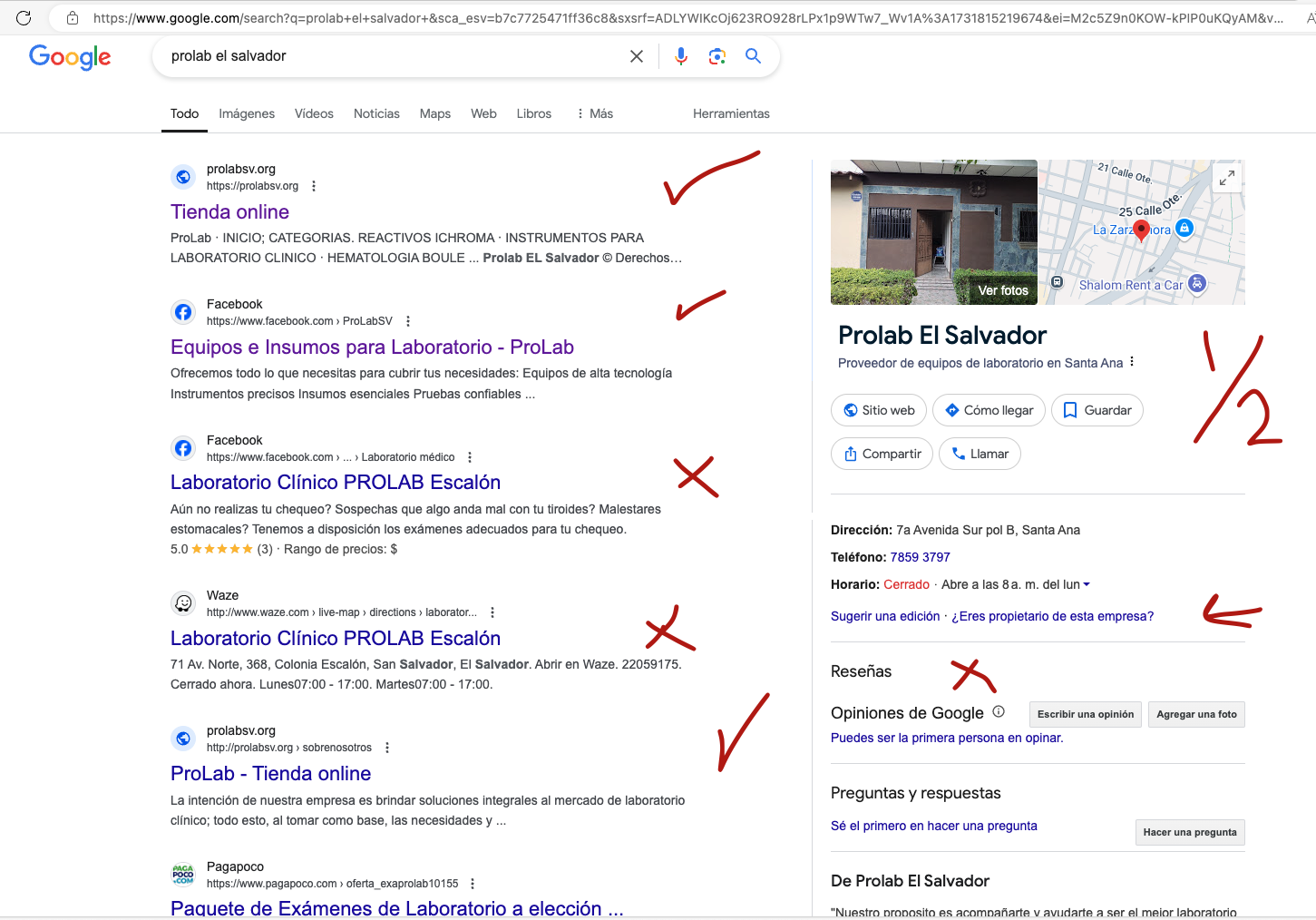The width and height of the screenshot is (1316, 920).
Task: Switch to Videos tab
Action: click(x=314, y=113)
